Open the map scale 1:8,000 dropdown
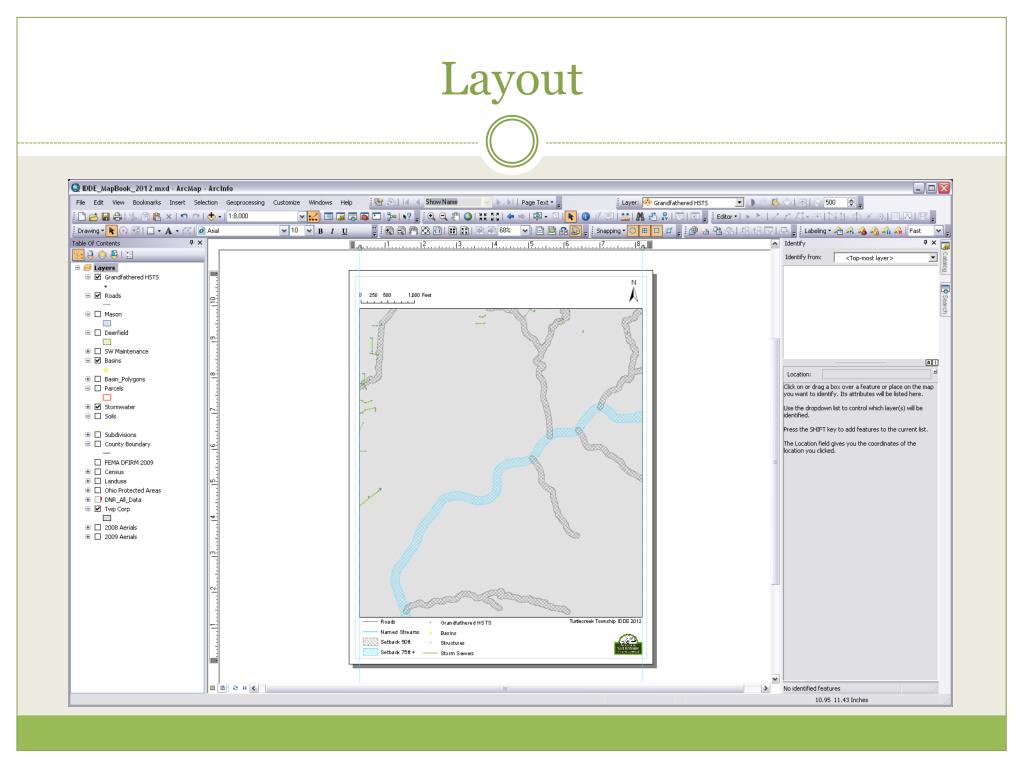This screenshot has height=768, width=1024. tap(302, 217)
